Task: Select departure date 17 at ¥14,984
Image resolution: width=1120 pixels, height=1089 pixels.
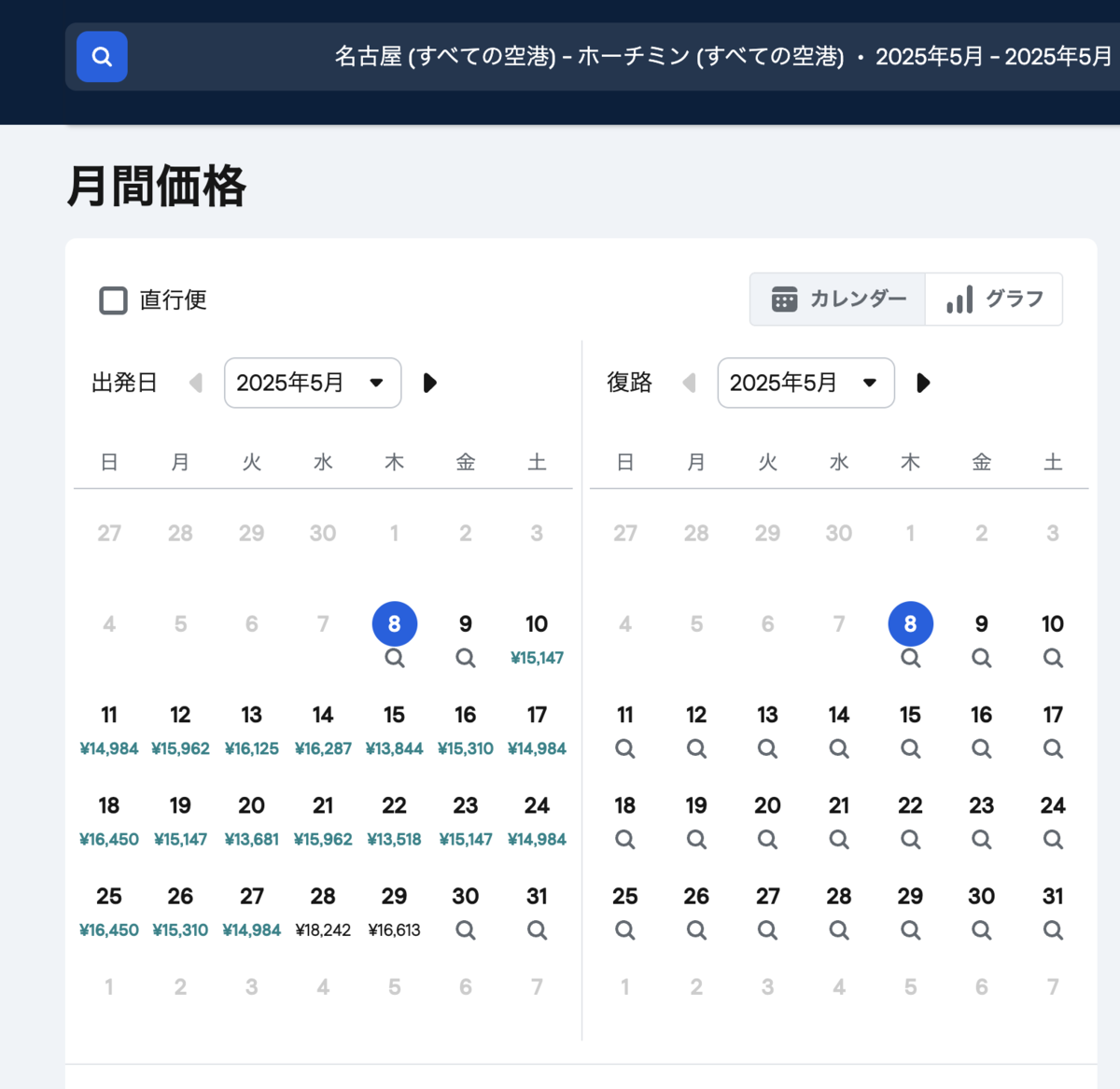Action: [537, 730]
